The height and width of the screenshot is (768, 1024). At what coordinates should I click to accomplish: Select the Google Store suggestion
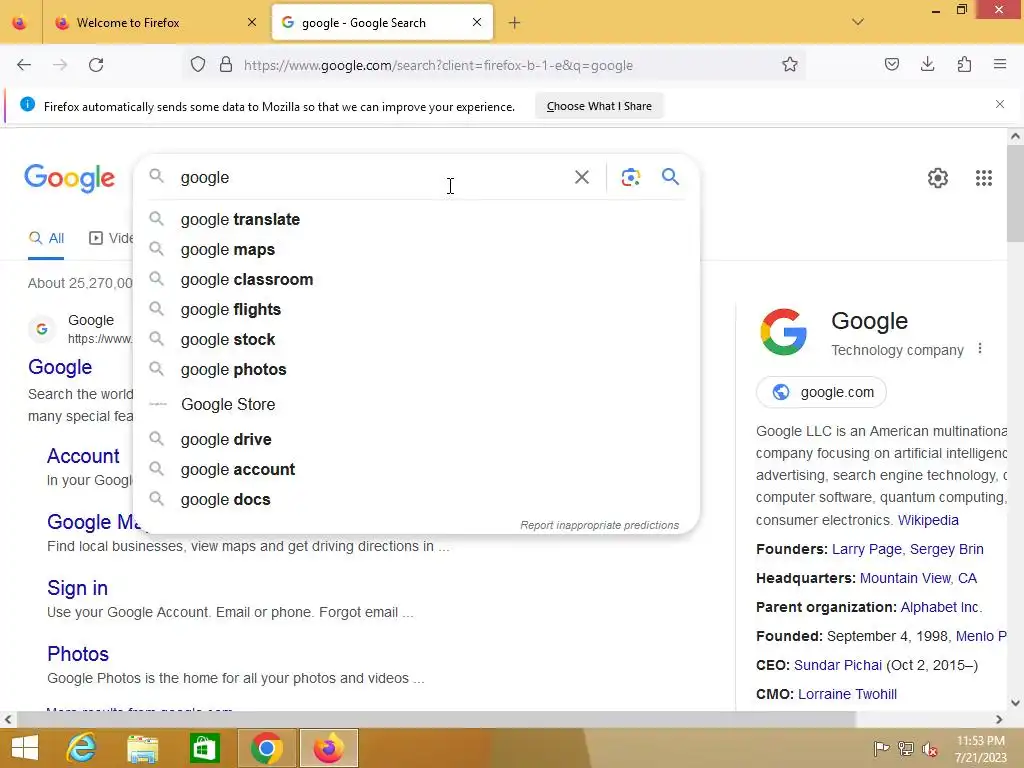(x=416, y=404)
